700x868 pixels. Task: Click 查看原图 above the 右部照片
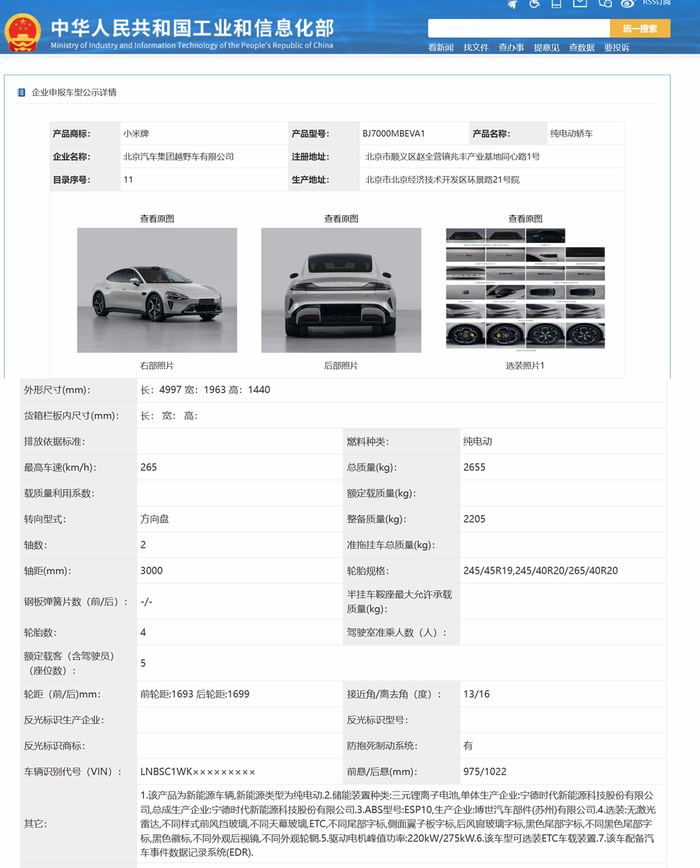[x=157, y=219]
